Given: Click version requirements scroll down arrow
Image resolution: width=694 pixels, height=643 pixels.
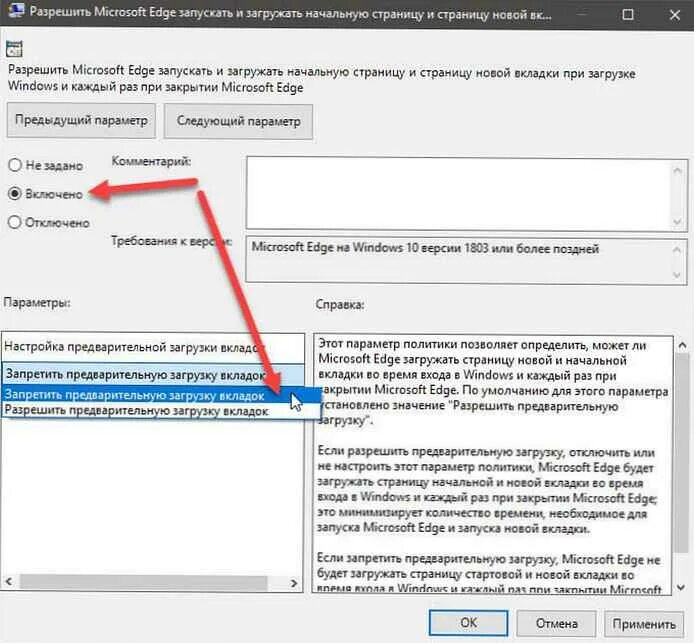Looking at the screenshot, I should pyautogui.click(x=677, y=275).
